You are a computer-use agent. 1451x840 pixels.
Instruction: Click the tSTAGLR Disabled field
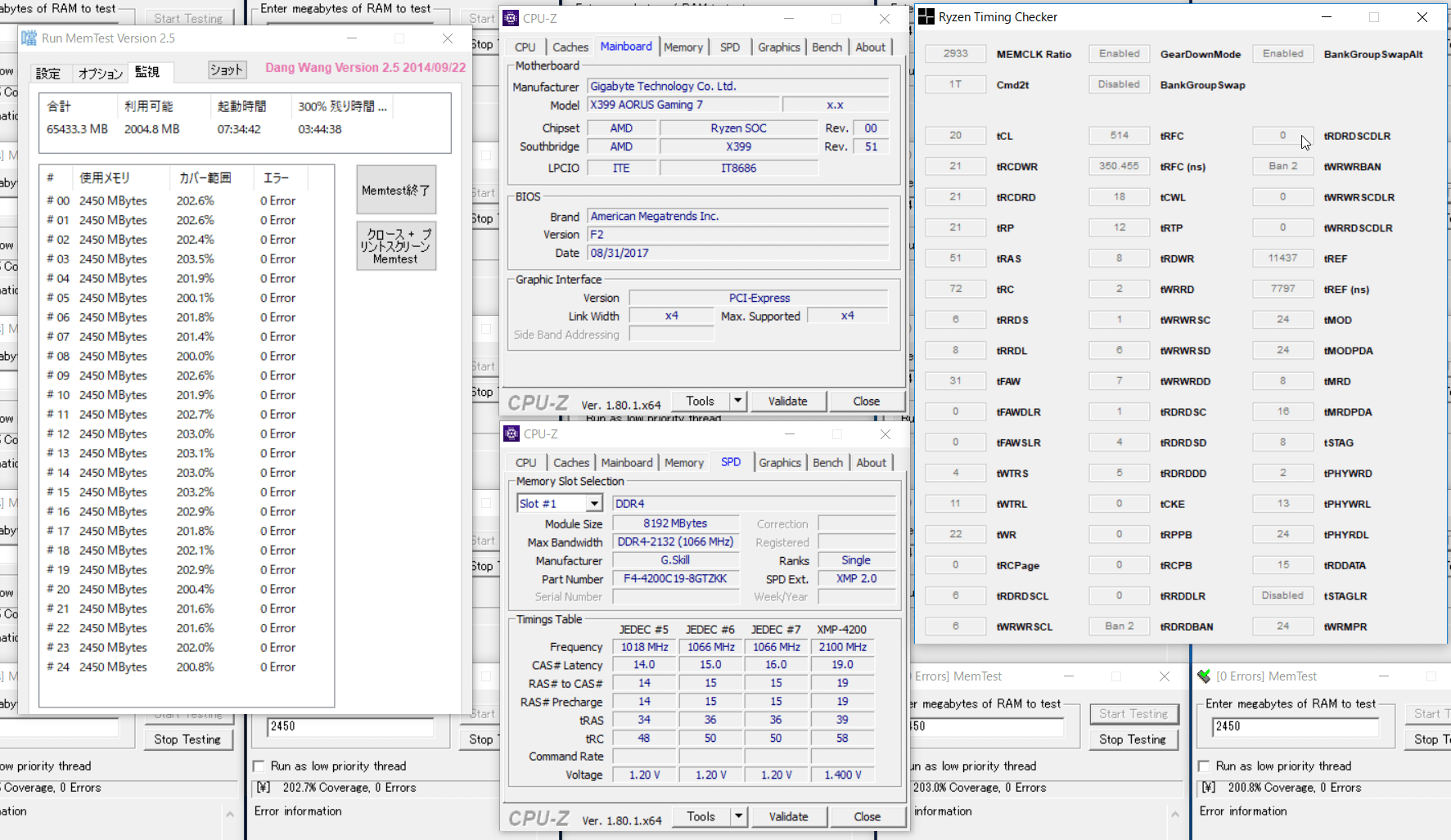coord(1282,595)
